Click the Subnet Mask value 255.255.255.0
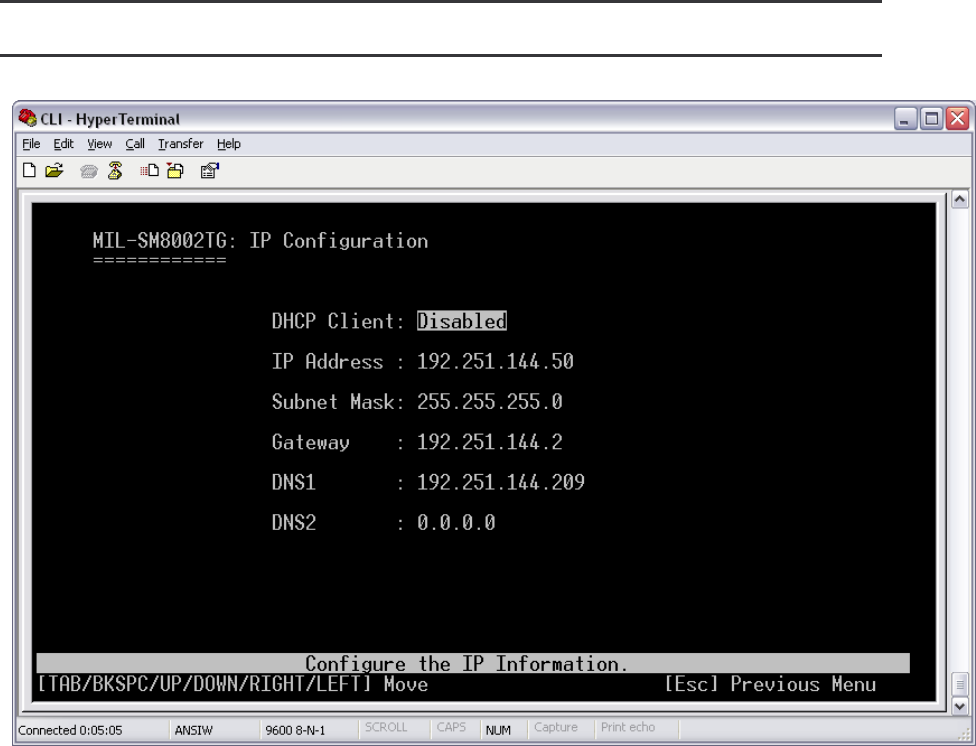 click(x=490, y=402)
